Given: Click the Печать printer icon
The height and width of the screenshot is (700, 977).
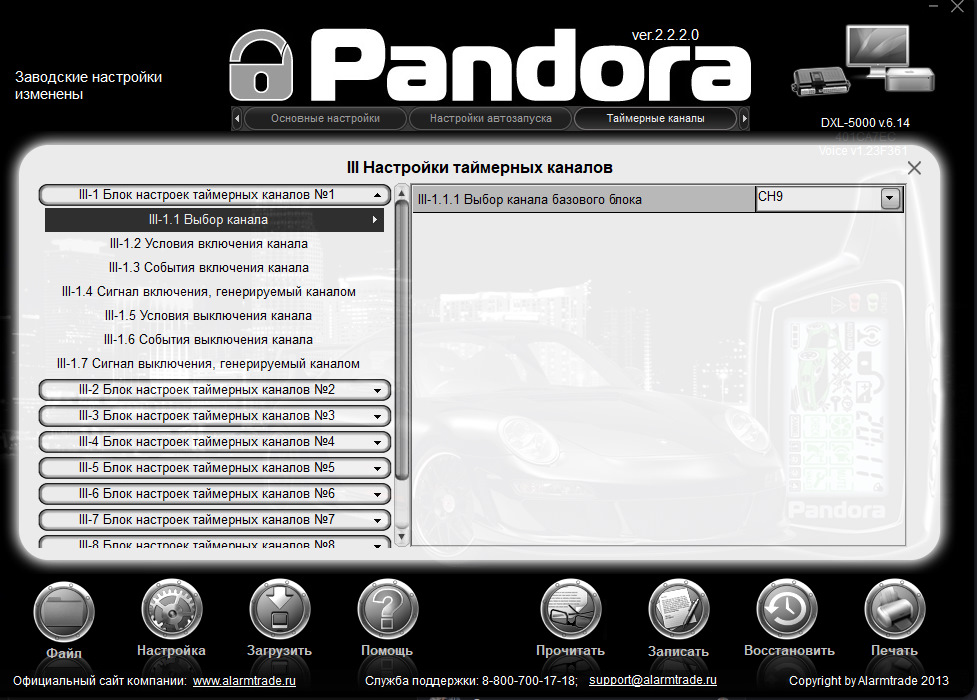Looking at the screenshot, I should (894, 610).
